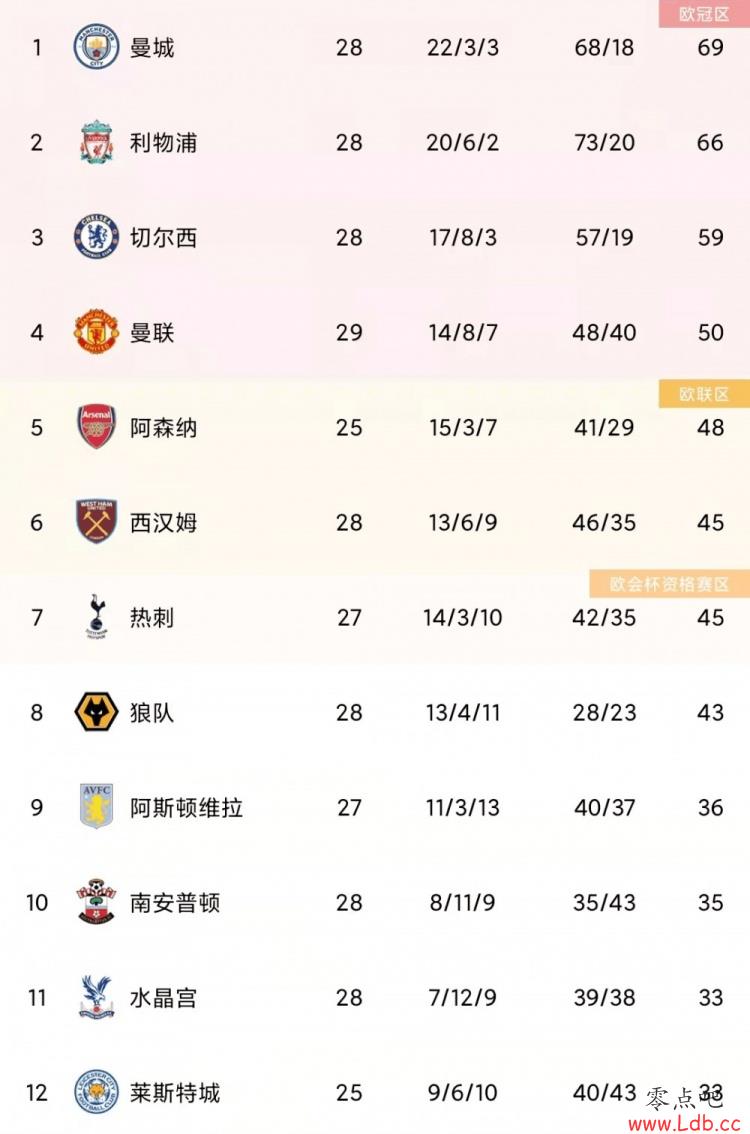
Task: Select team name 水晶宫
Action: [x=163, y=997]
